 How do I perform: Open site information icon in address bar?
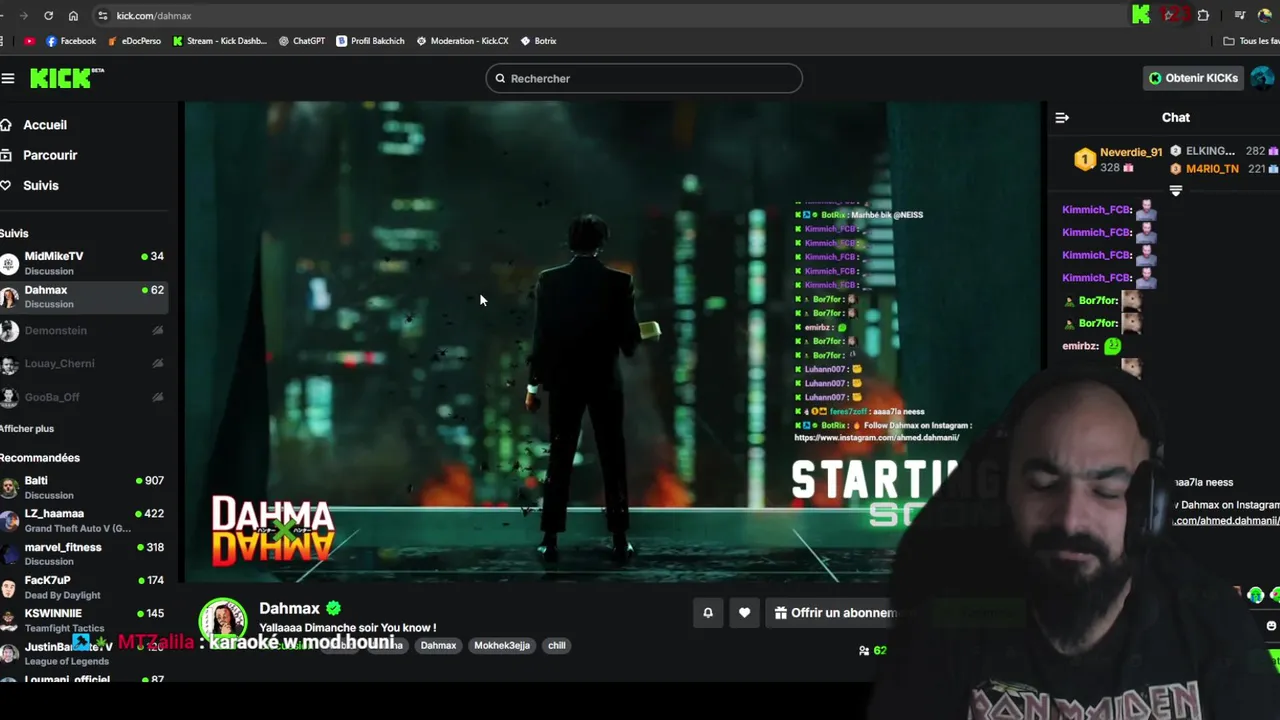[102, 16]
